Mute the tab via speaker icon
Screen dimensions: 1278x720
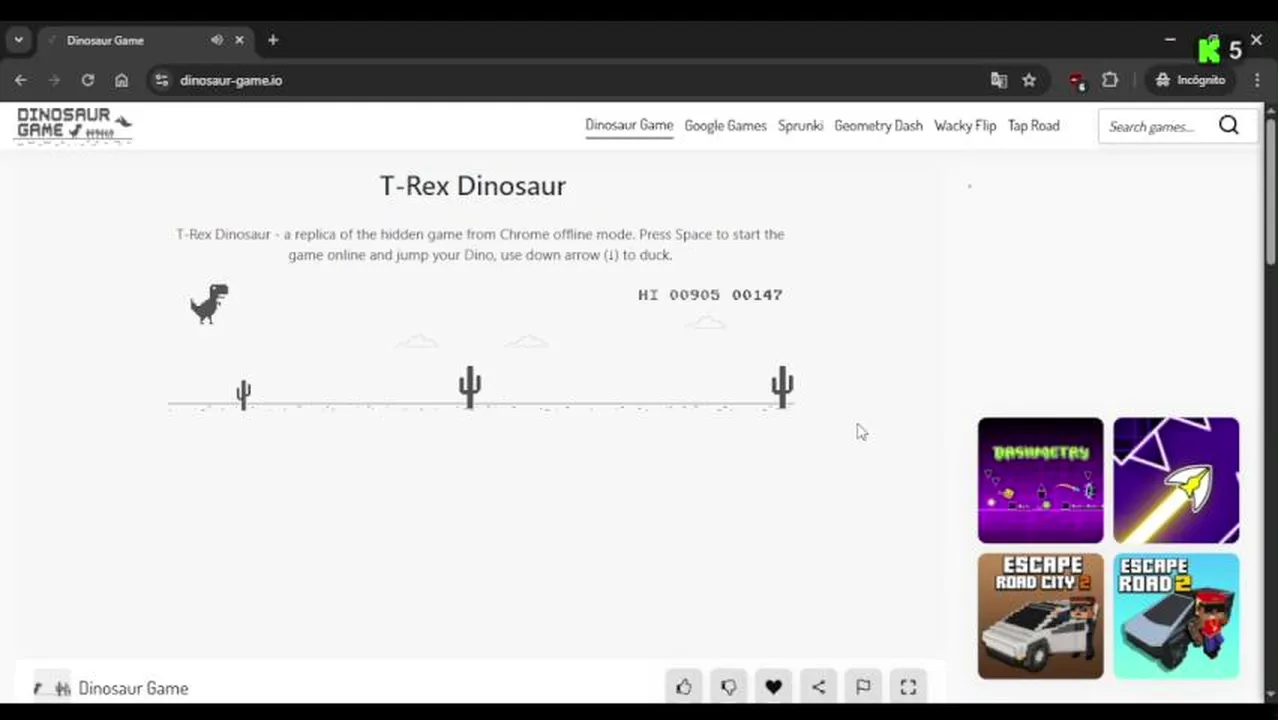(x=217, y=40)
